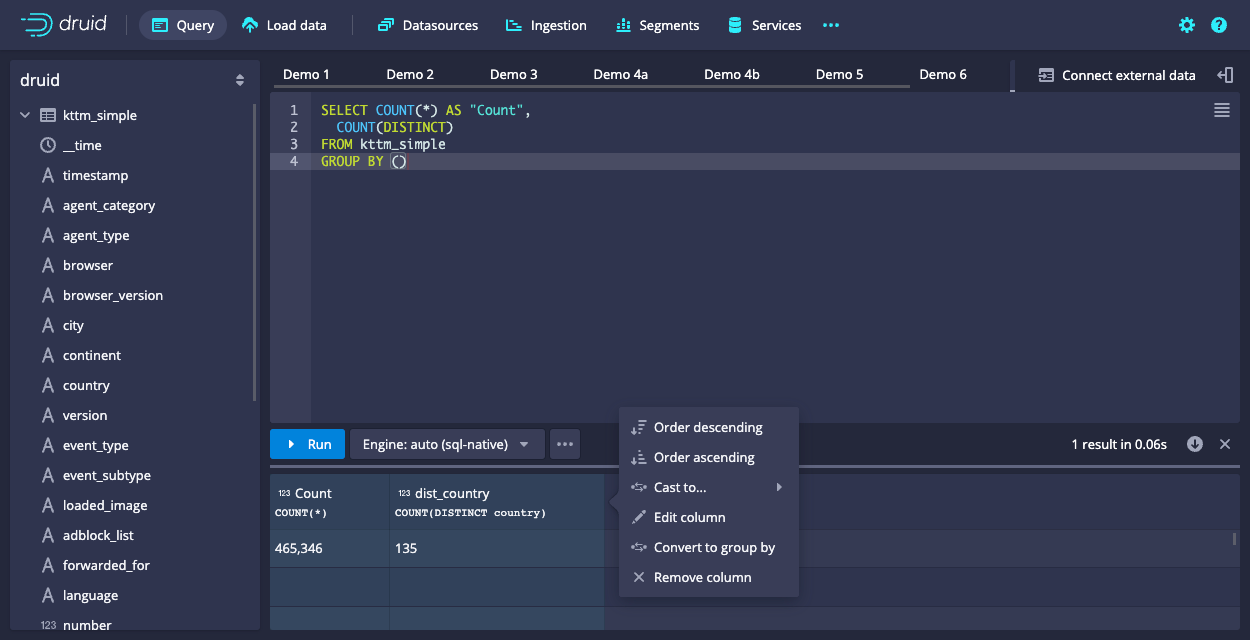
Task: Select the browser_version column in the tree
Action: point(112,295)
